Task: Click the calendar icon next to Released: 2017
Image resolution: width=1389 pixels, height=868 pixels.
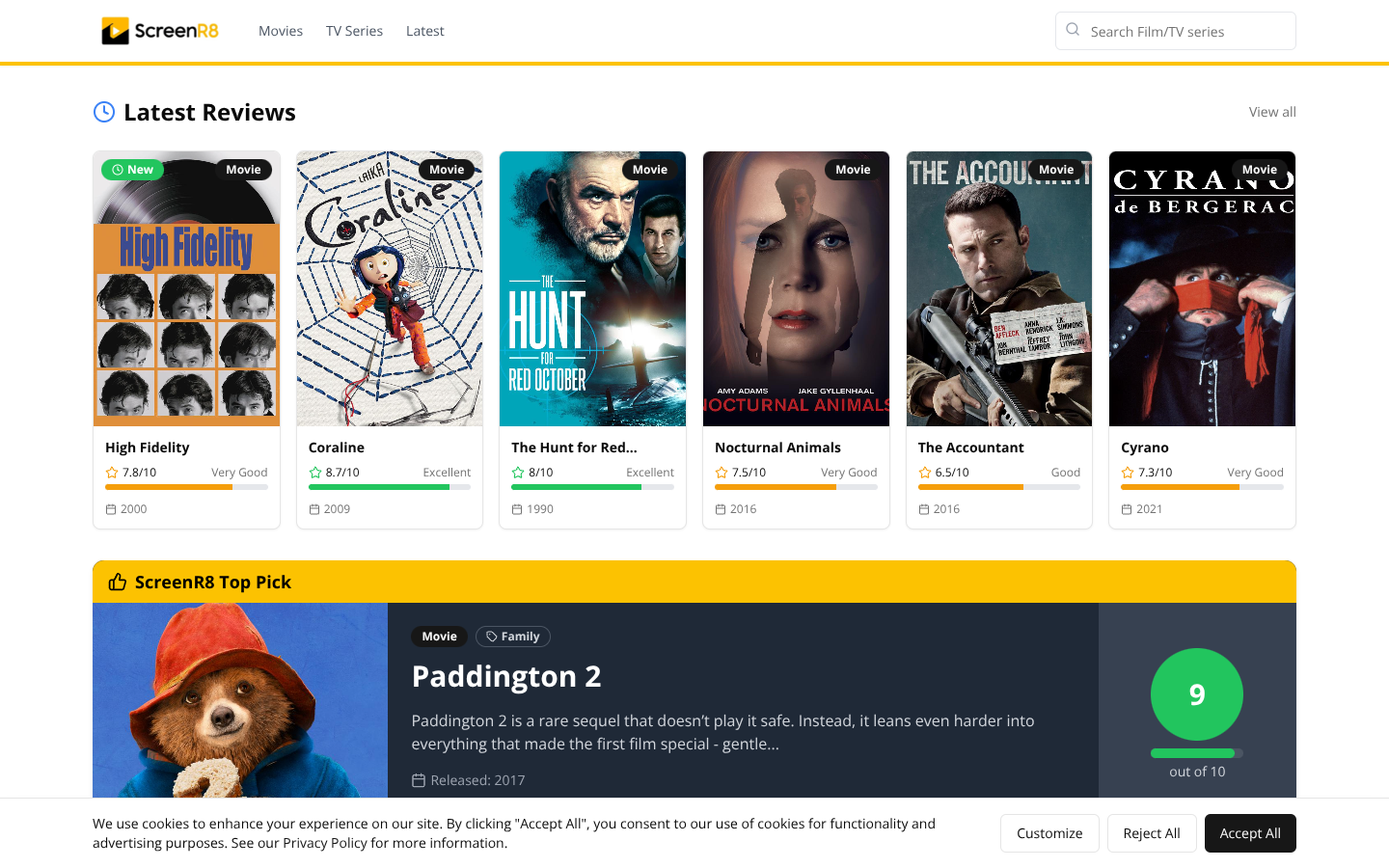Action: (419, 780)
